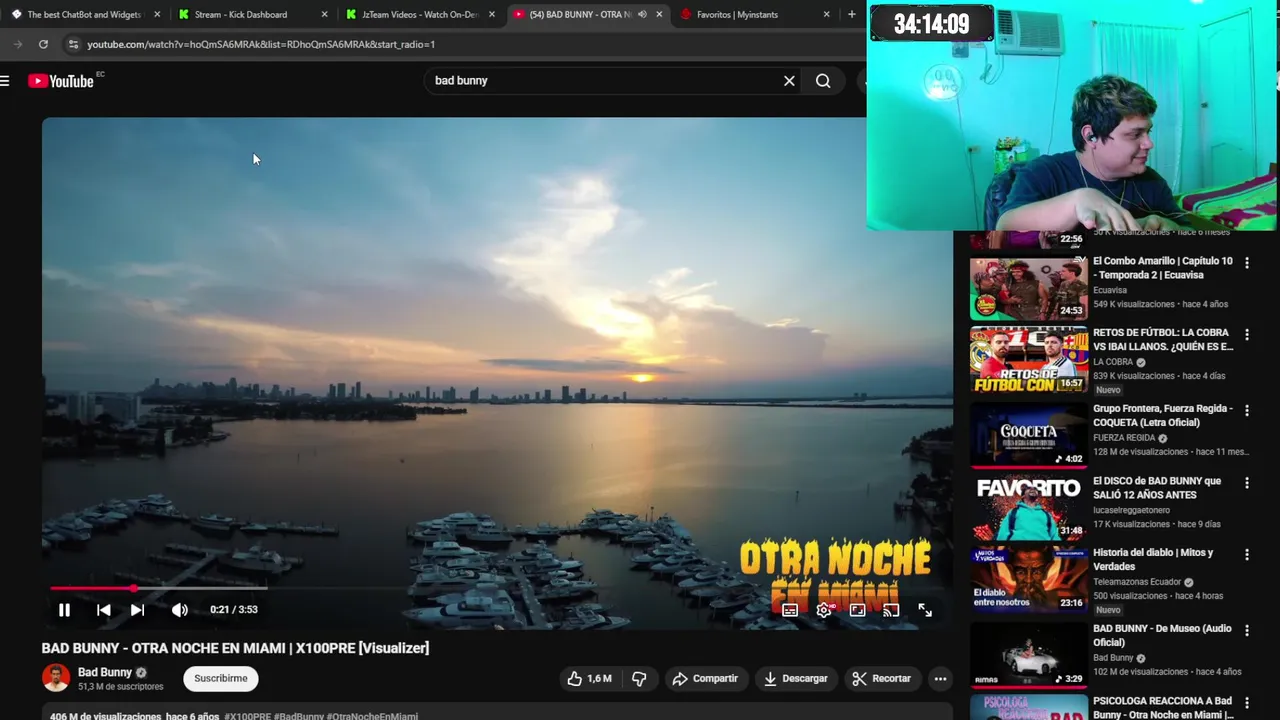Mute the BAD BUNNY tab audio icon
Viewport: 1280px width, 720px height.
click(642, 14)
